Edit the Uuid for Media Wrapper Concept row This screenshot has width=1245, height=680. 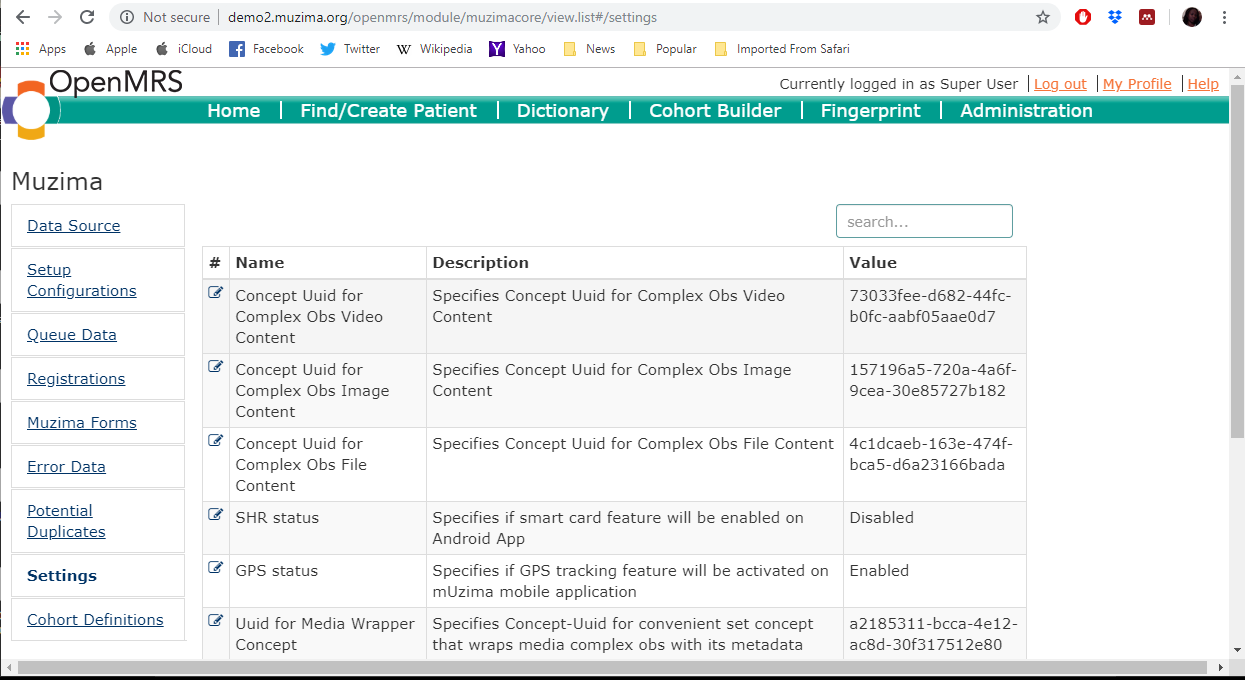(215, 621)
